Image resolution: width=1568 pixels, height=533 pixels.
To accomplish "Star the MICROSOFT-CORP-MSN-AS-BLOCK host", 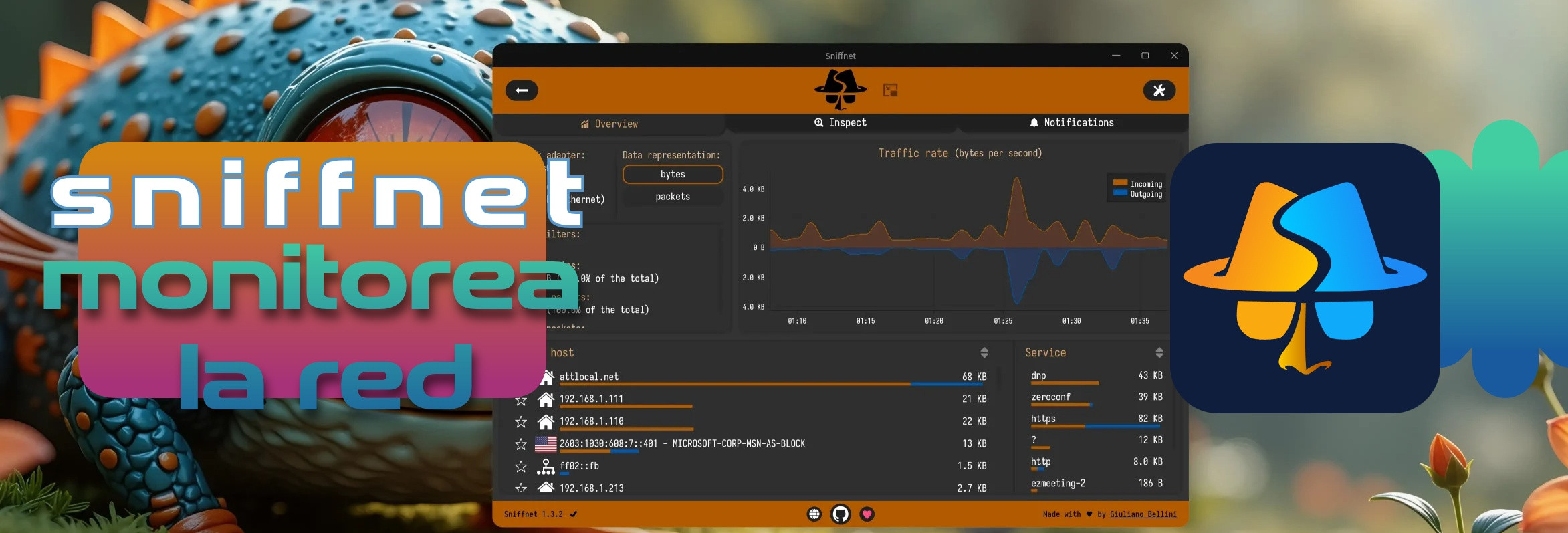I will (x=521, y=444).
